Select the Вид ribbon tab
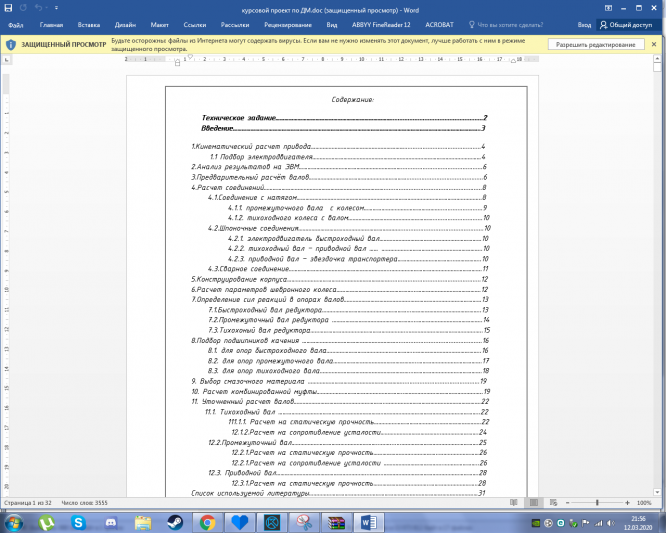 (332, 25)
